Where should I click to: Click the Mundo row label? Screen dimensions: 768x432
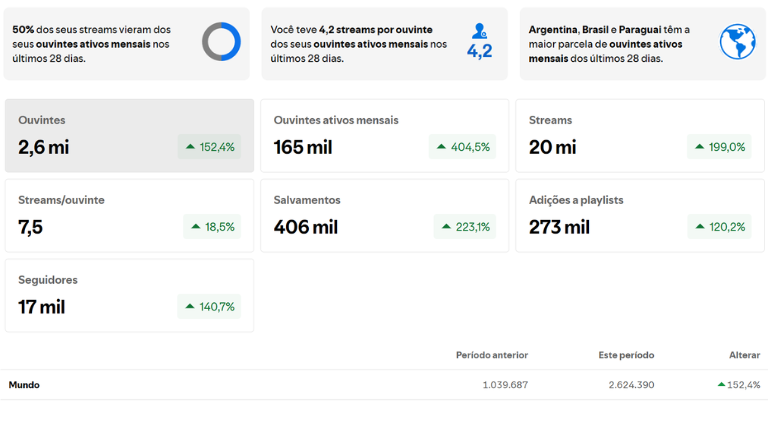(x=24, y=385)
